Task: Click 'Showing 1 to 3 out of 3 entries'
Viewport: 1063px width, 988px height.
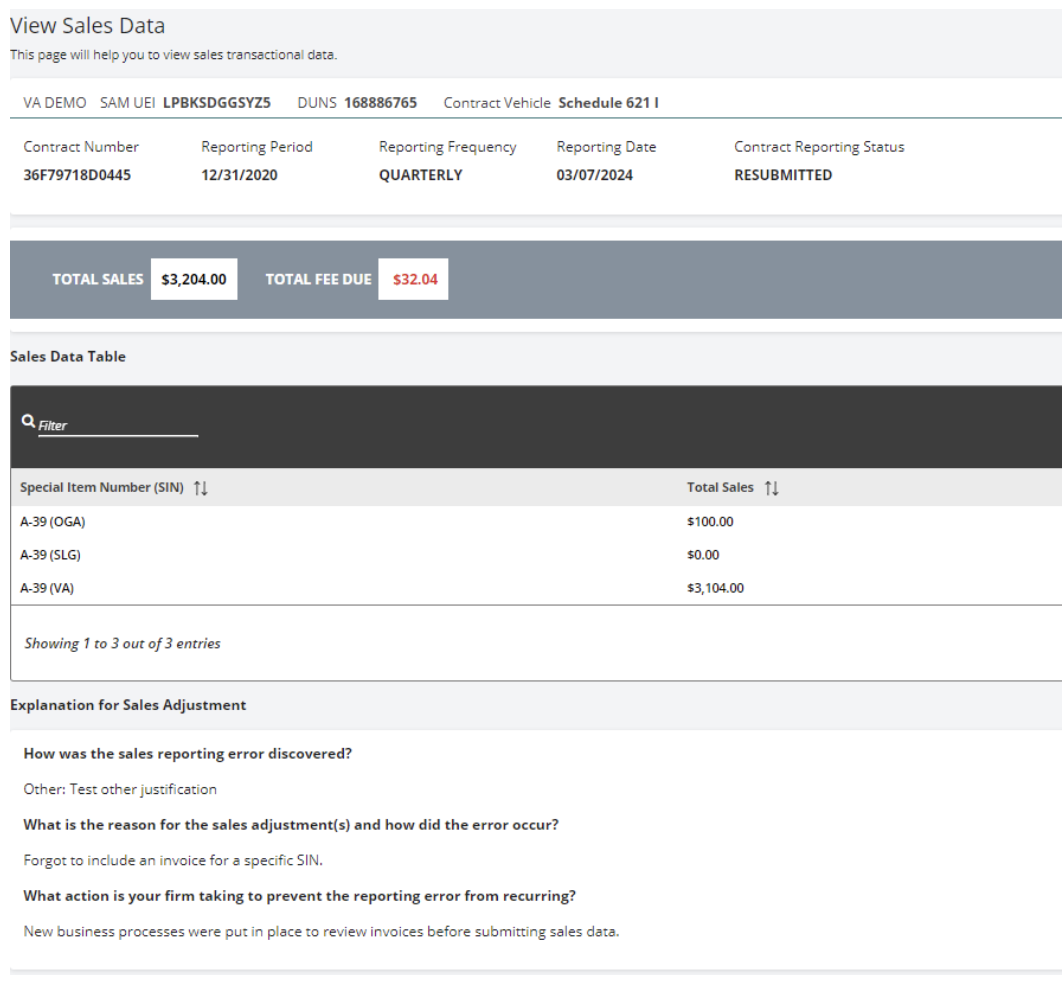Action: pos(123,644)
